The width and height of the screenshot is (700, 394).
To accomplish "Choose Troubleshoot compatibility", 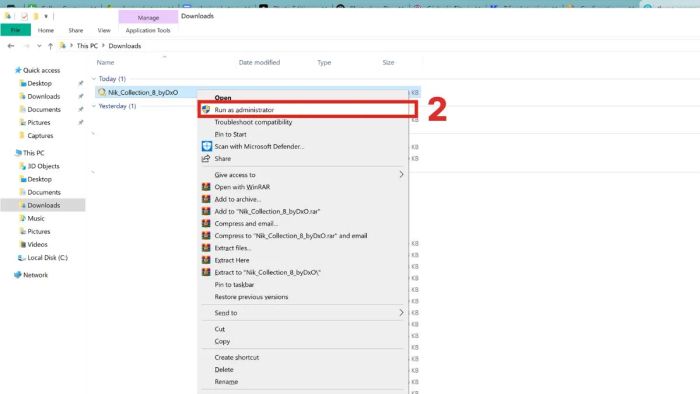I will [303, 122].
